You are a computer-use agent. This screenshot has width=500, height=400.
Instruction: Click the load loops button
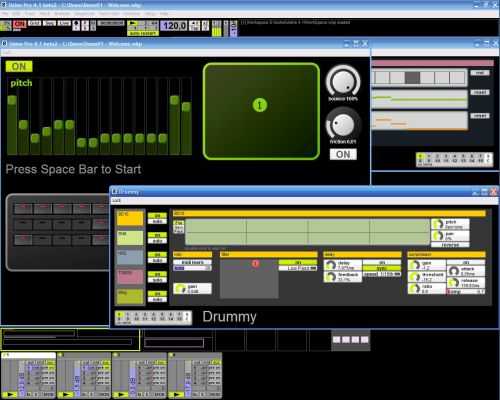pyautogui.click(x=192, y=262)
